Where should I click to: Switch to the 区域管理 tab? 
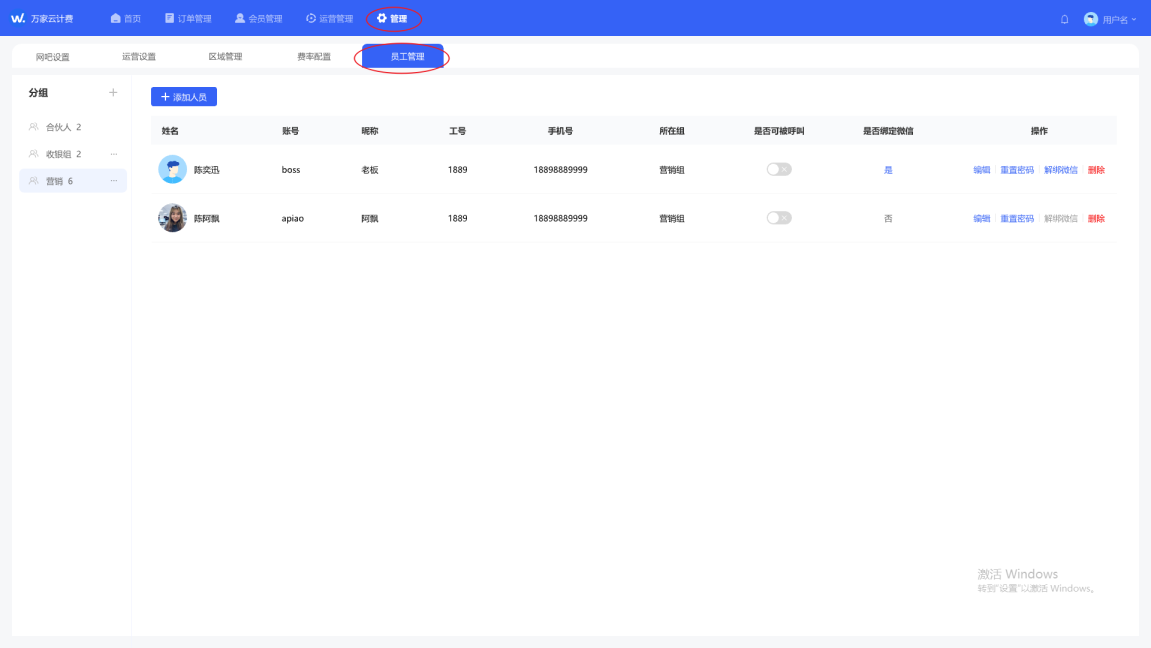point(225,57)
